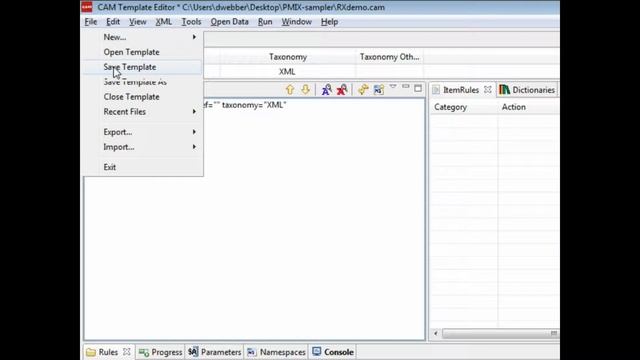Minimize the editor pane
The height and width of the screenshot is (360, 640).
point(405,87)
